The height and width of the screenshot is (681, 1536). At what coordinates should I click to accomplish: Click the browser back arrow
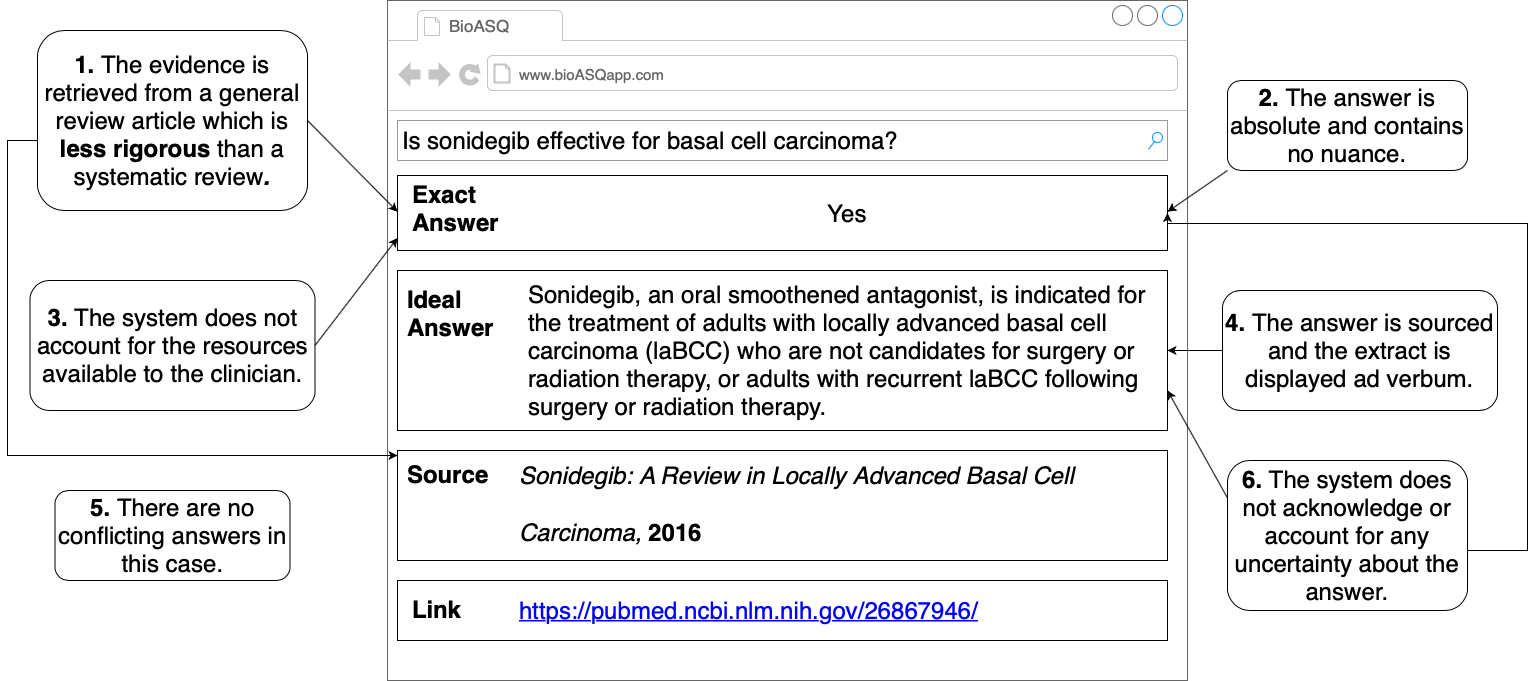tap(409, 75)
